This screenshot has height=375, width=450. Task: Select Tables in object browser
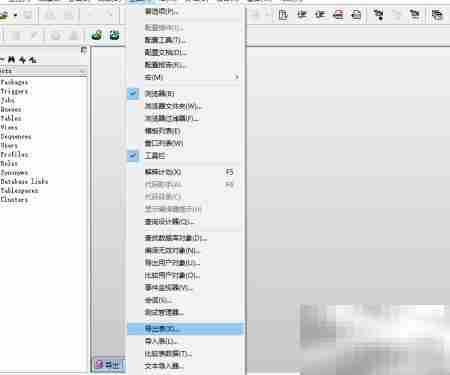point(11,118)
